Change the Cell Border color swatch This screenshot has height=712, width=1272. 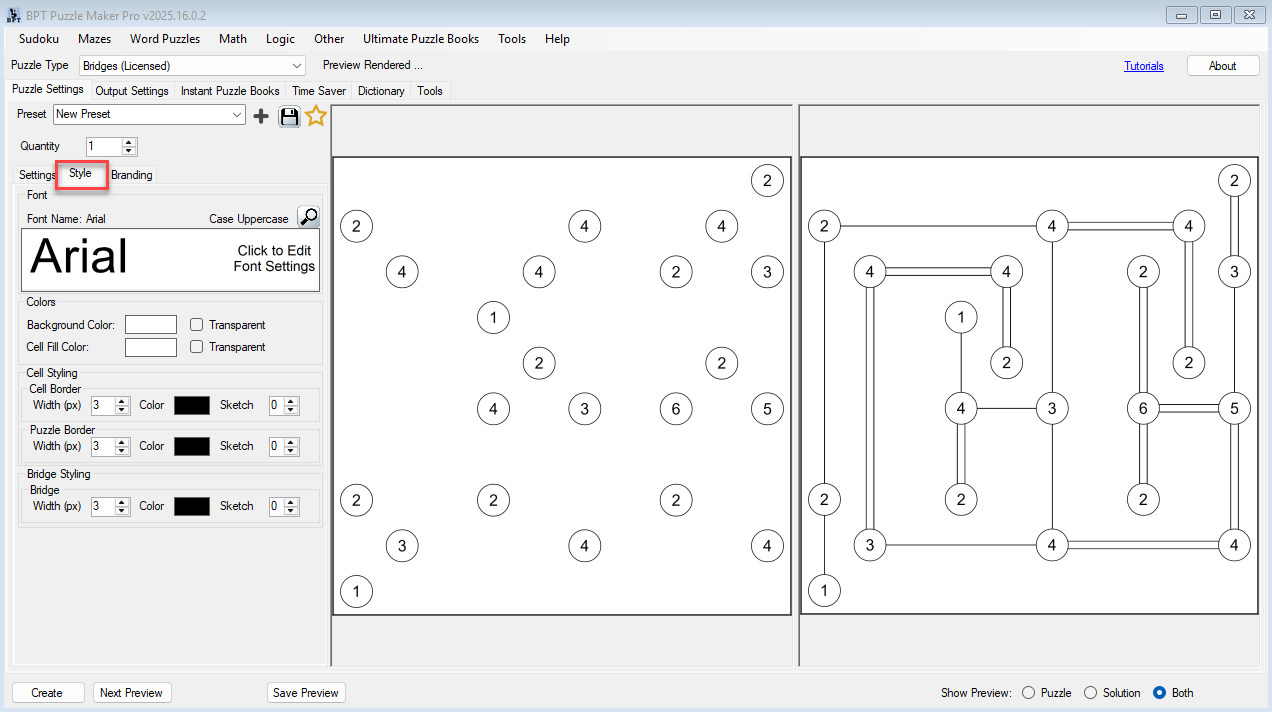(x=191, y=405)
